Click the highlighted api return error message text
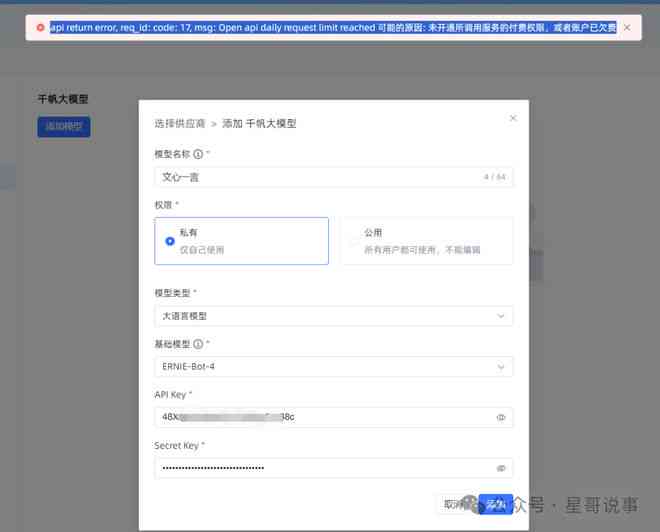 (333, 28)
